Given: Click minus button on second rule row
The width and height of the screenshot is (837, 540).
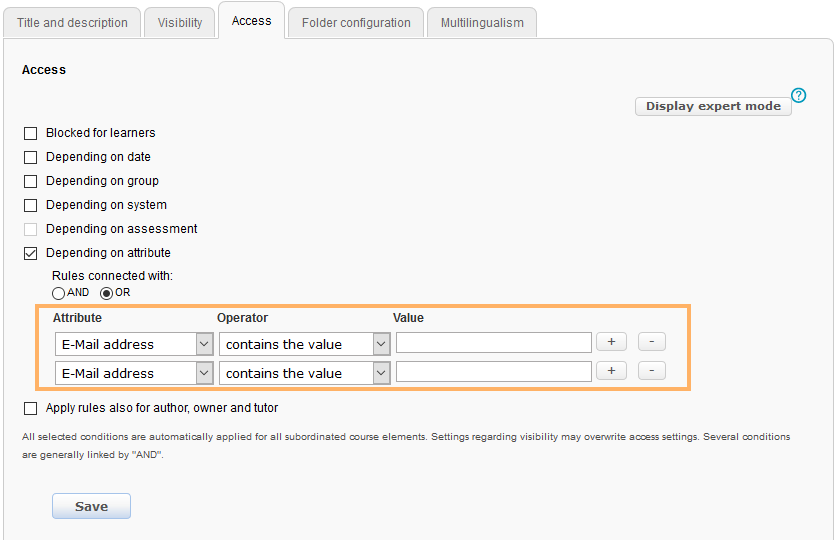Looking at the screenshot, I should pos(651,371).
